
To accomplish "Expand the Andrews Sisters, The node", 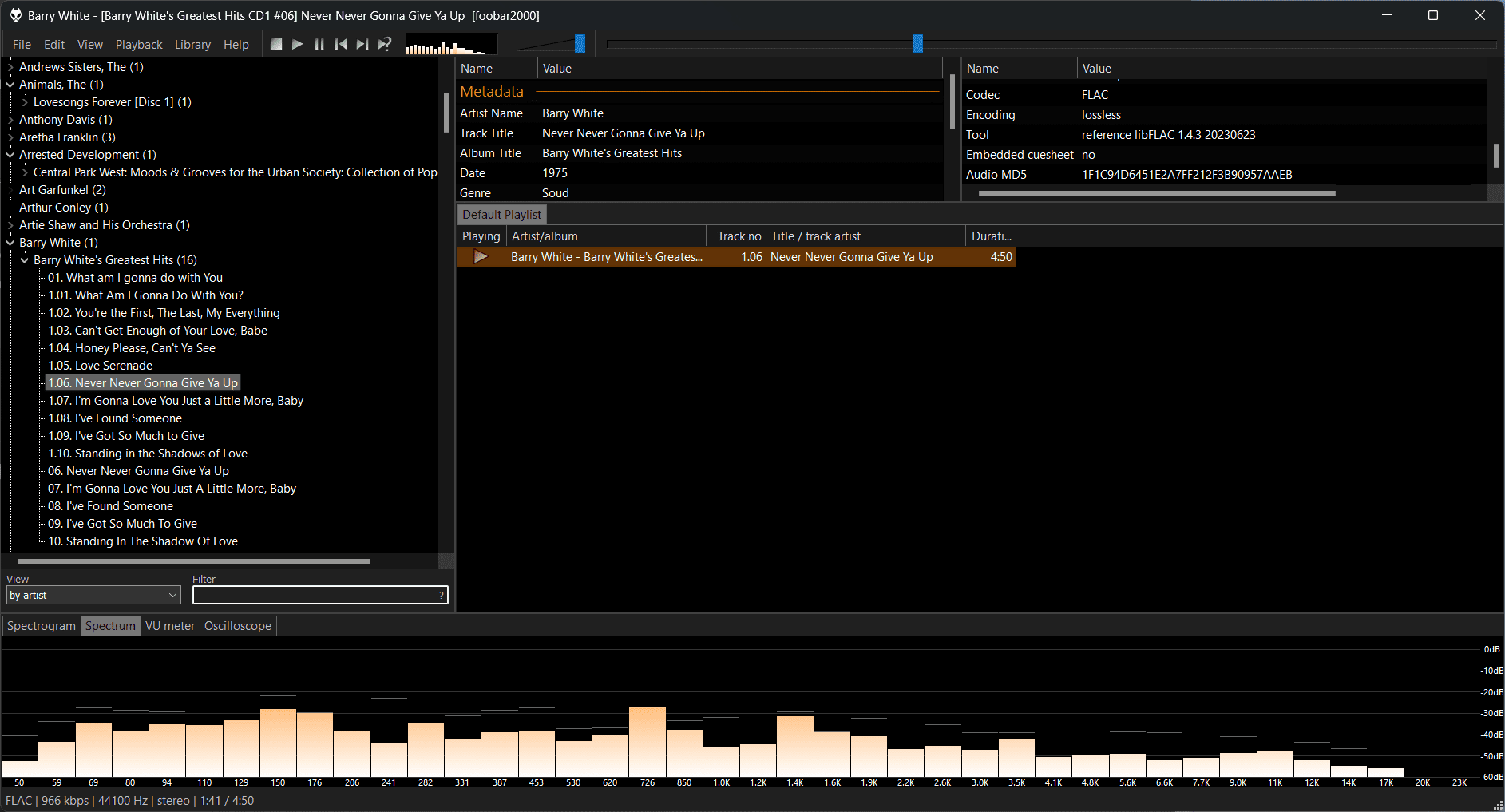I will tap(10, 67).
